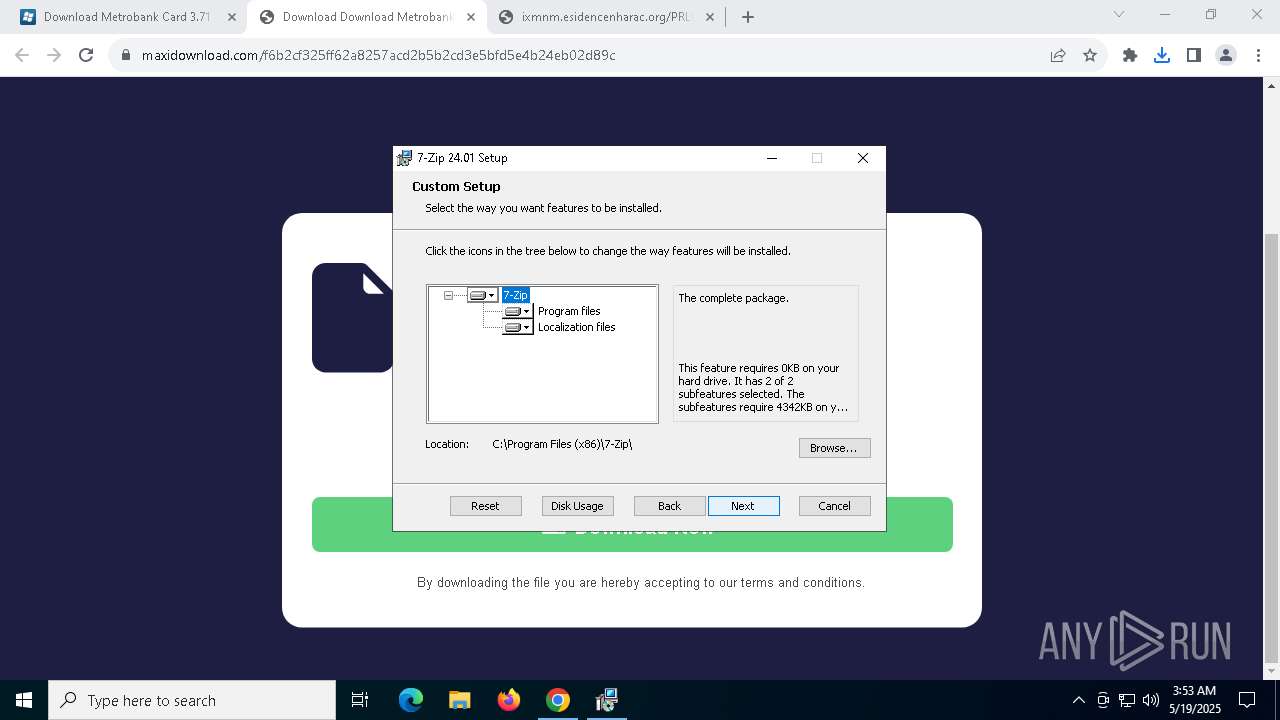Collapse the 7-Zip tree node
The width and height of the screenshot is (1280, 720).
coord(448,295)
